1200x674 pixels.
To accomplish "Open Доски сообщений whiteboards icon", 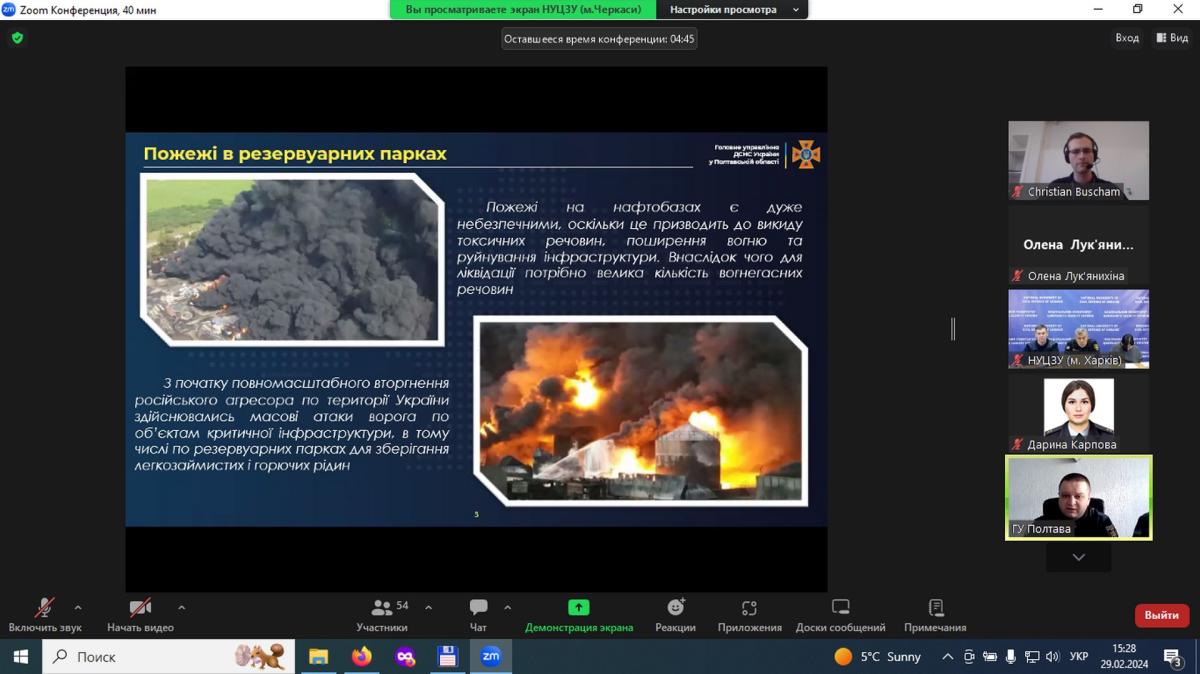I will (840, 608).
